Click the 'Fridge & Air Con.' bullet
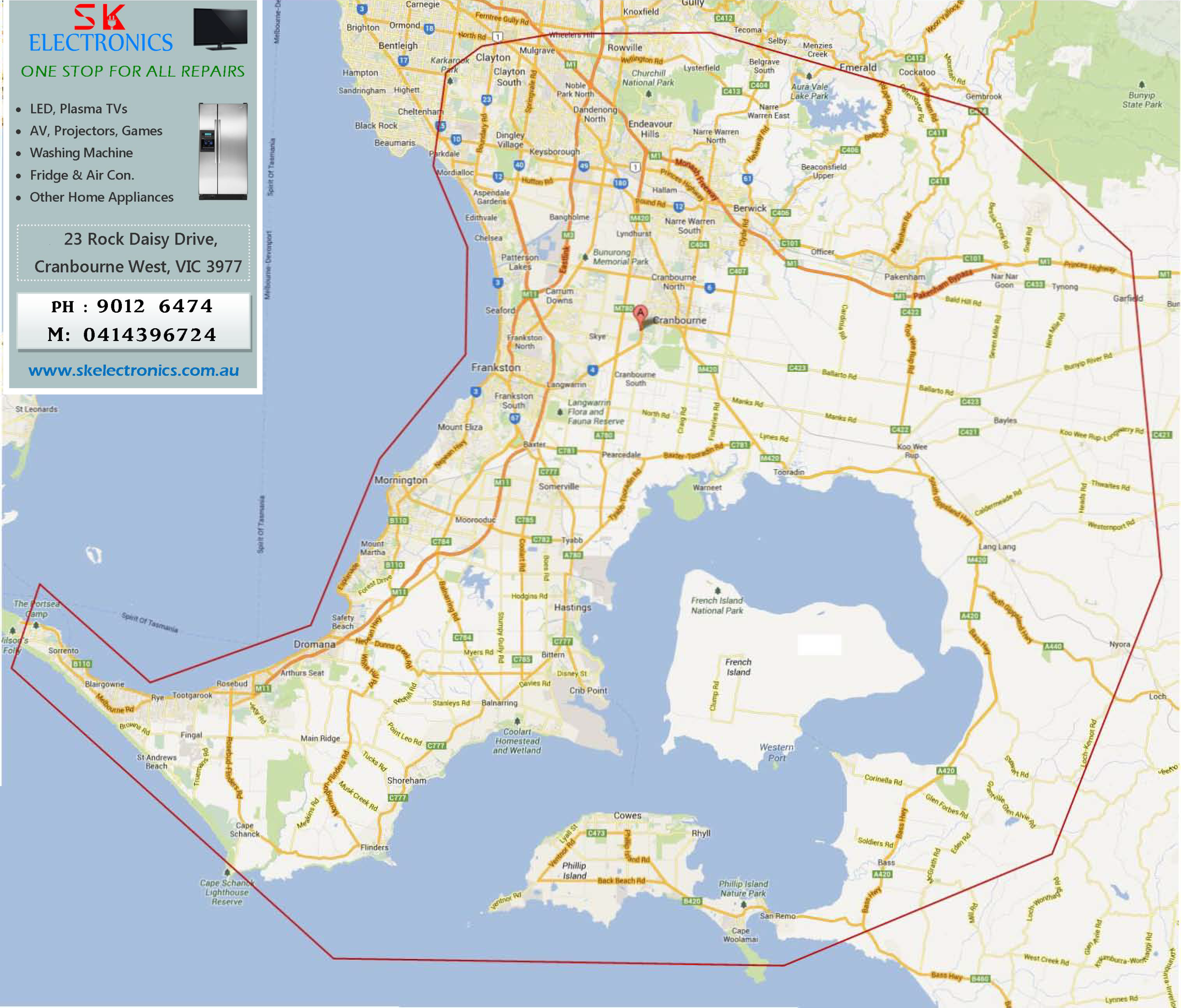Image resolution: width=1181 pixels, height=1008 pixels. coord(82,175)
